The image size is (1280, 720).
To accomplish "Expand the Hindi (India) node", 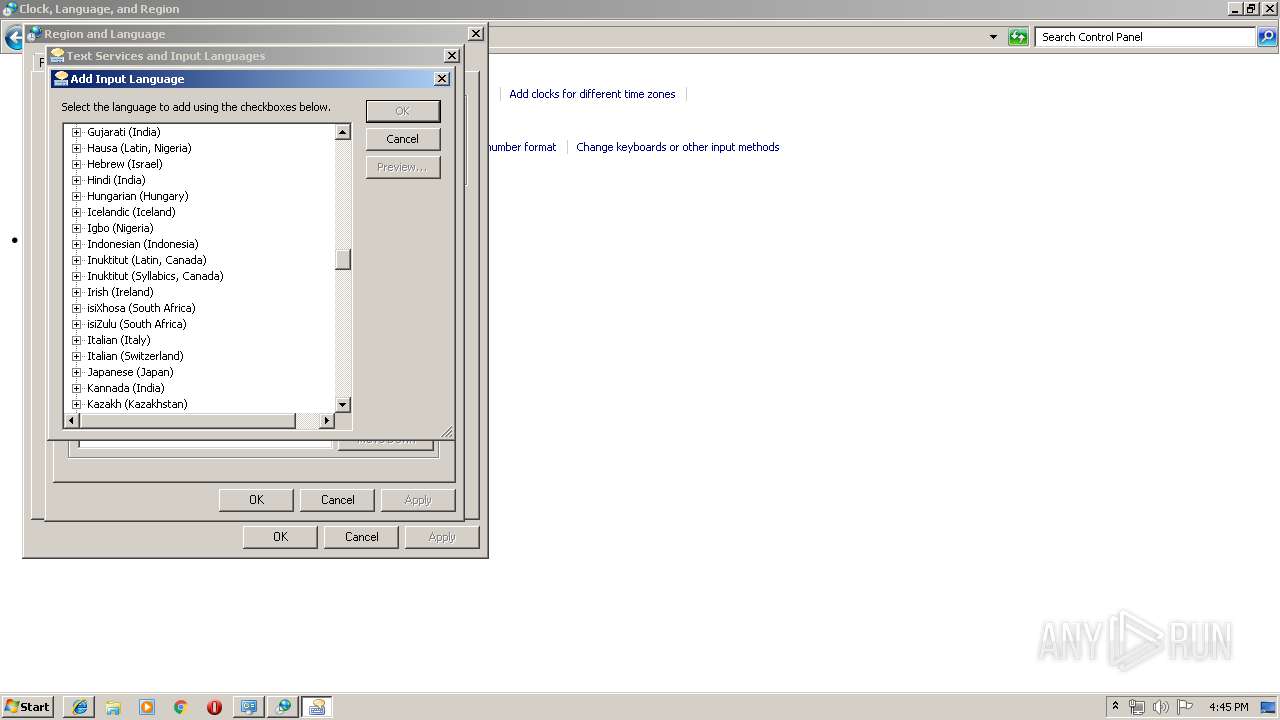I will coord(76,180).
